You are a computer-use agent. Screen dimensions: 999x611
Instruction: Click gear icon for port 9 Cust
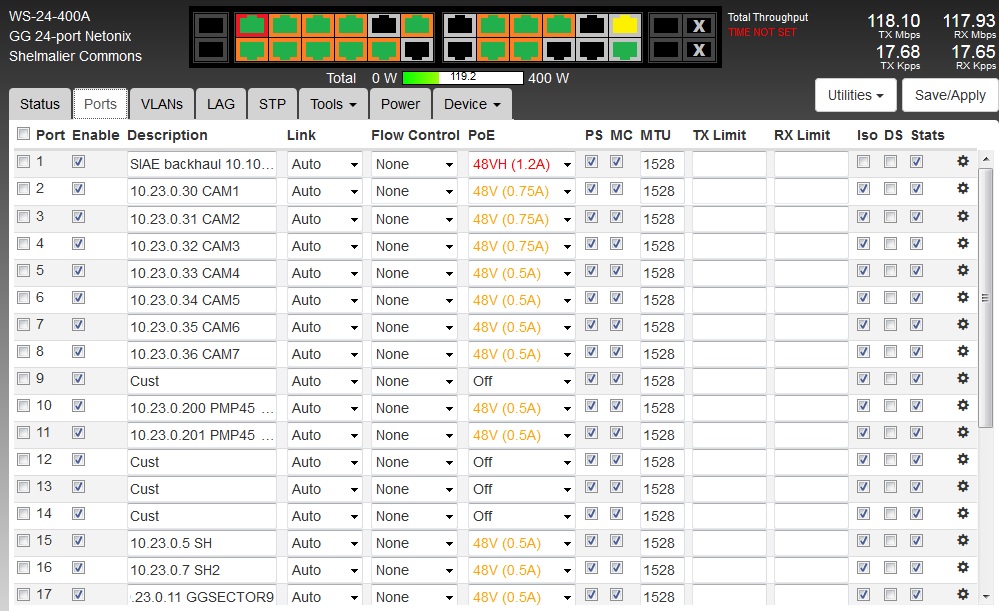tap(963, 378)
